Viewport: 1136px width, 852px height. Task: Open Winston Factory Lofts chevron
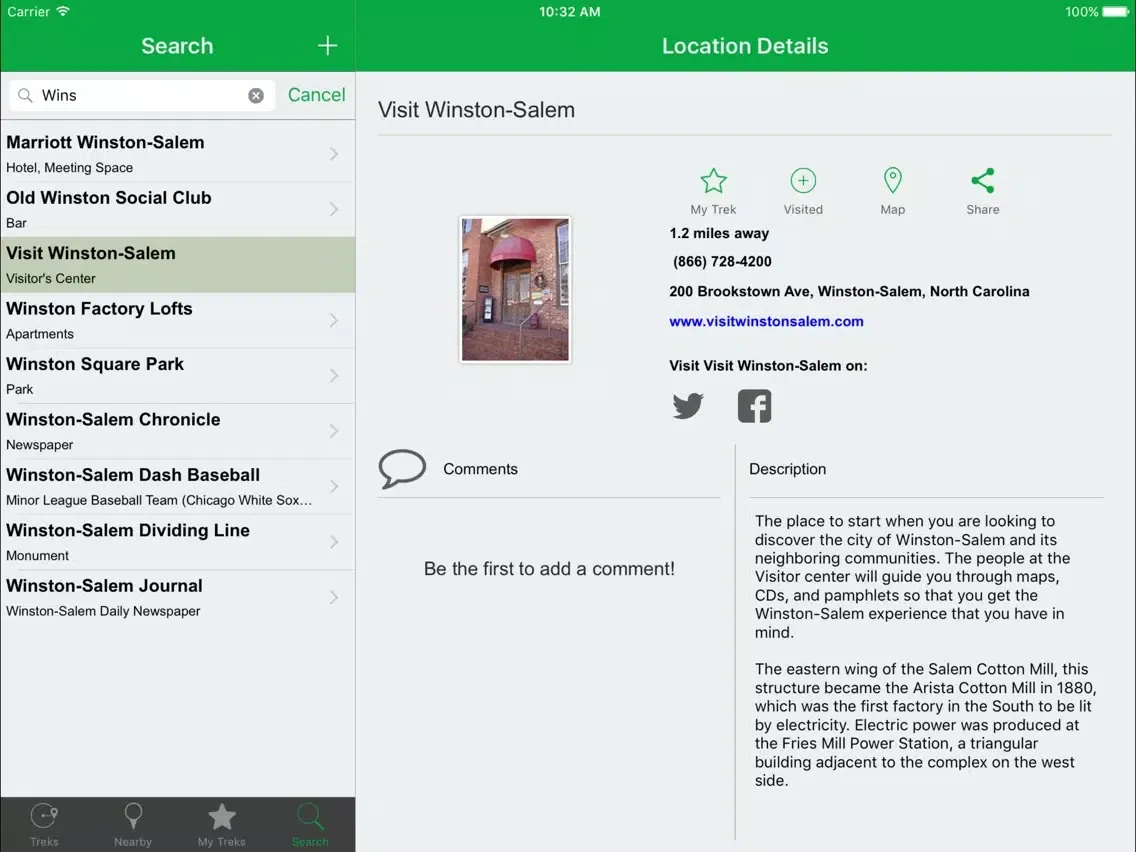[x=334, y=320]
